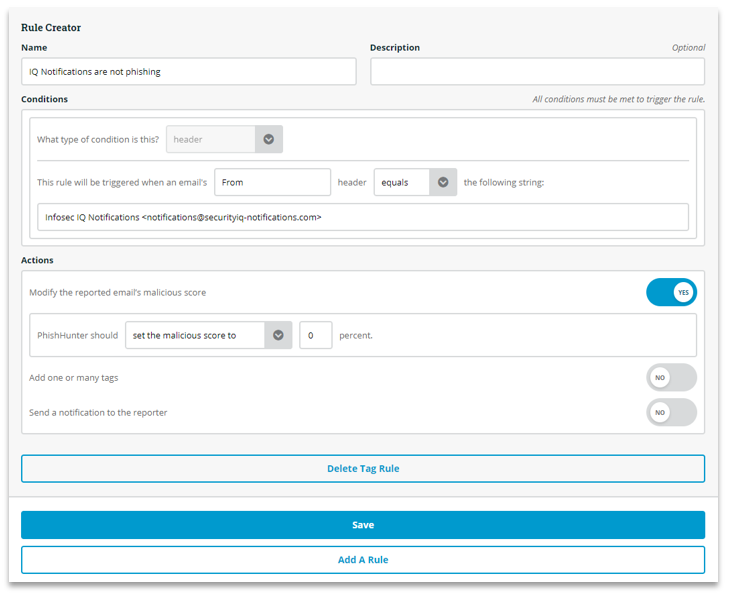Select the "From" header name field
729x597 pixels.
coord(272,182)
